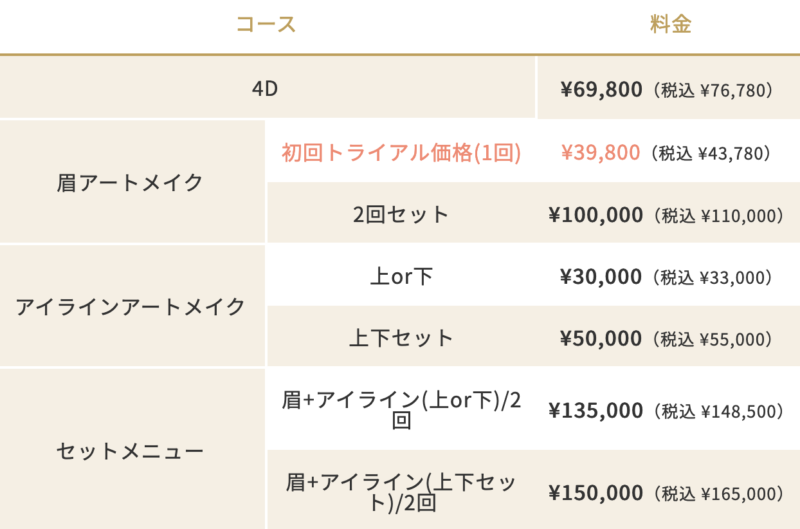
Task: Click the コース column header
Action: tap(266, 24)
